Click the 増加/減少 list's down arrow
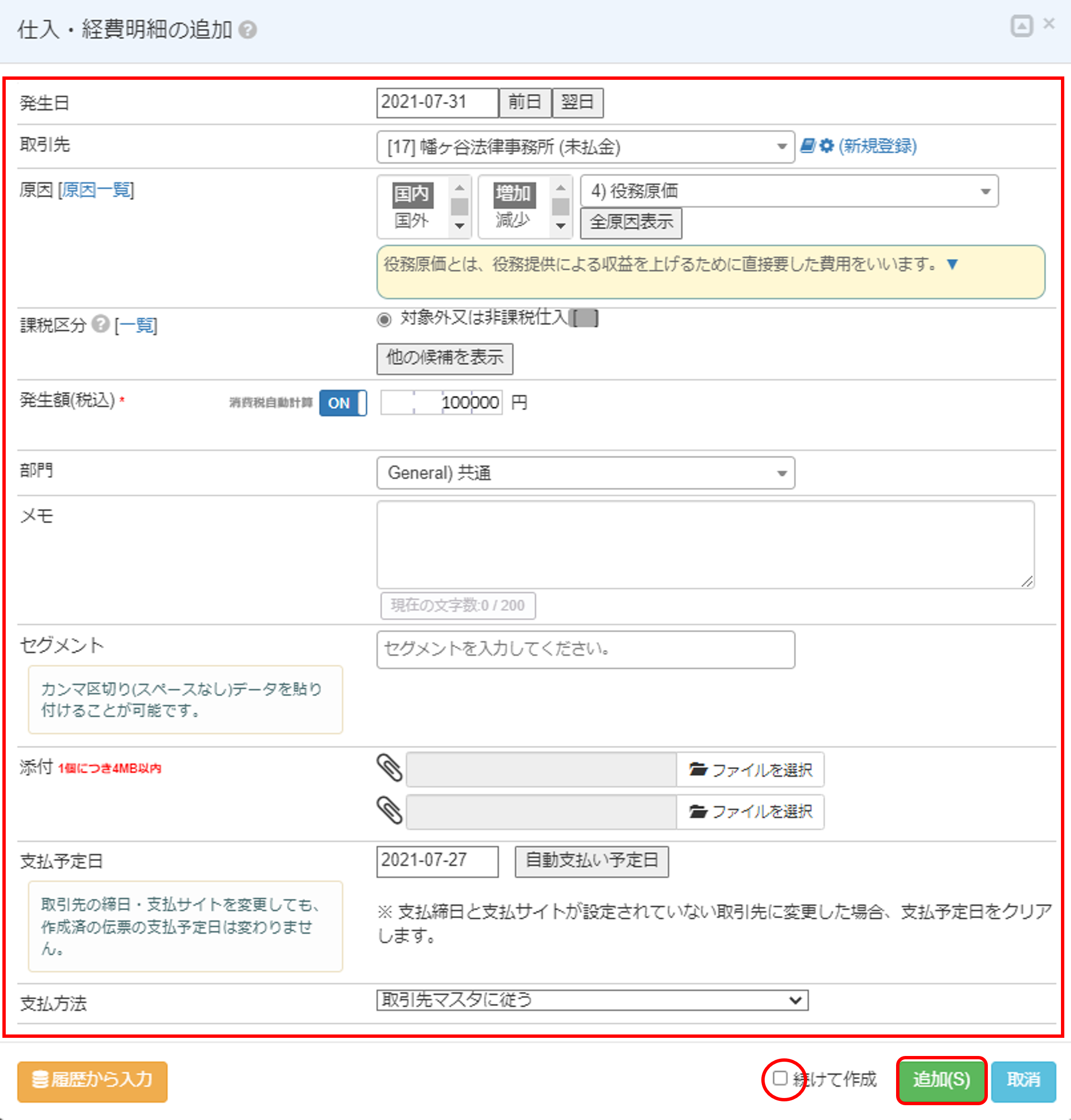The image size is (1071, 1120). pos(561,226)
